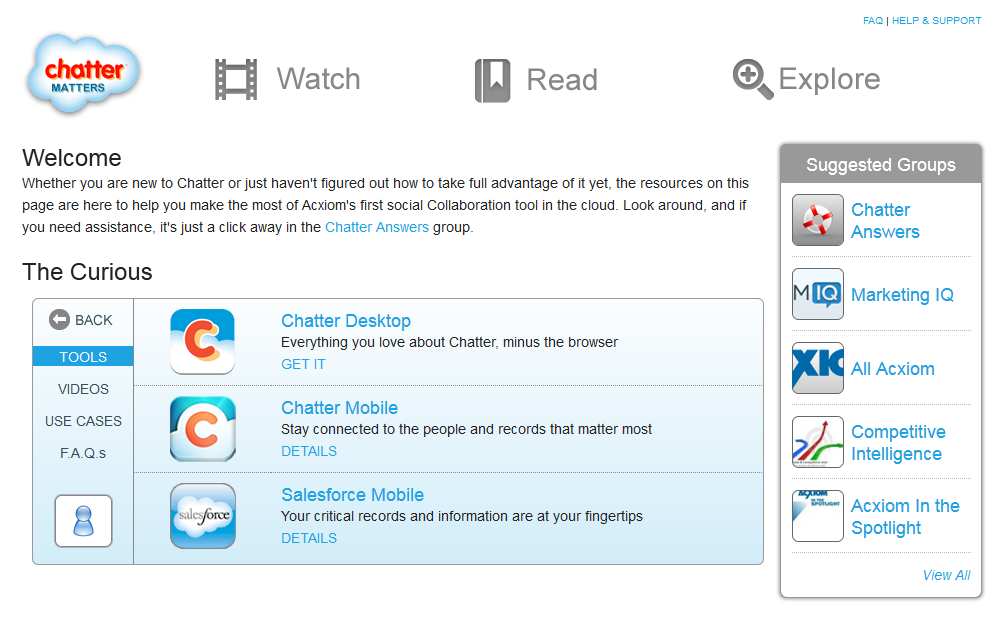Viewport: 1008px width, 627px height.
Task: Click DETAILS under Salesforce Mobile
Action: click(x=309, y=538)
